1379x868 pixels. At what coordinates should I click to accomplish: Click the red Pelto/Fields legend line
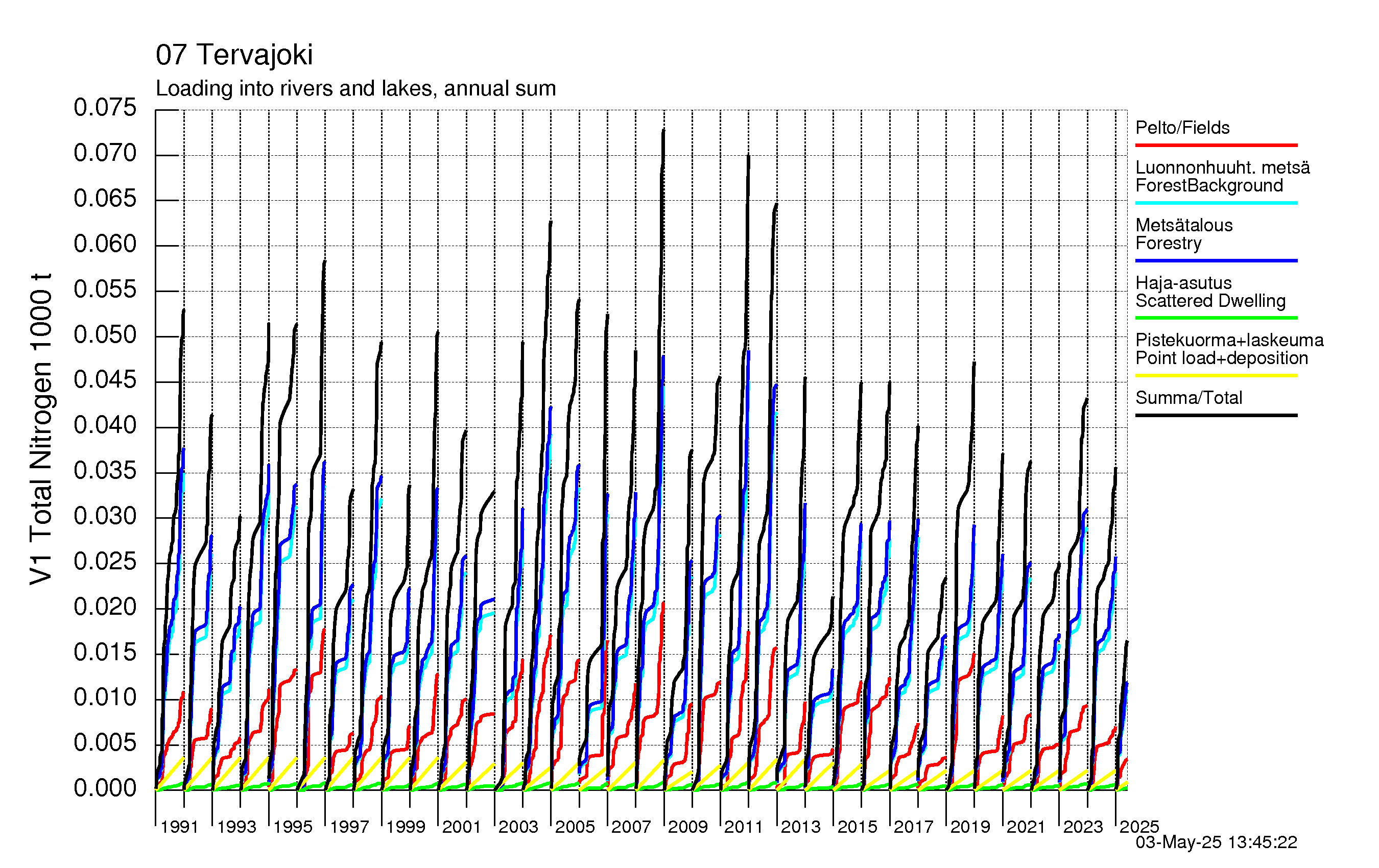1216,146
